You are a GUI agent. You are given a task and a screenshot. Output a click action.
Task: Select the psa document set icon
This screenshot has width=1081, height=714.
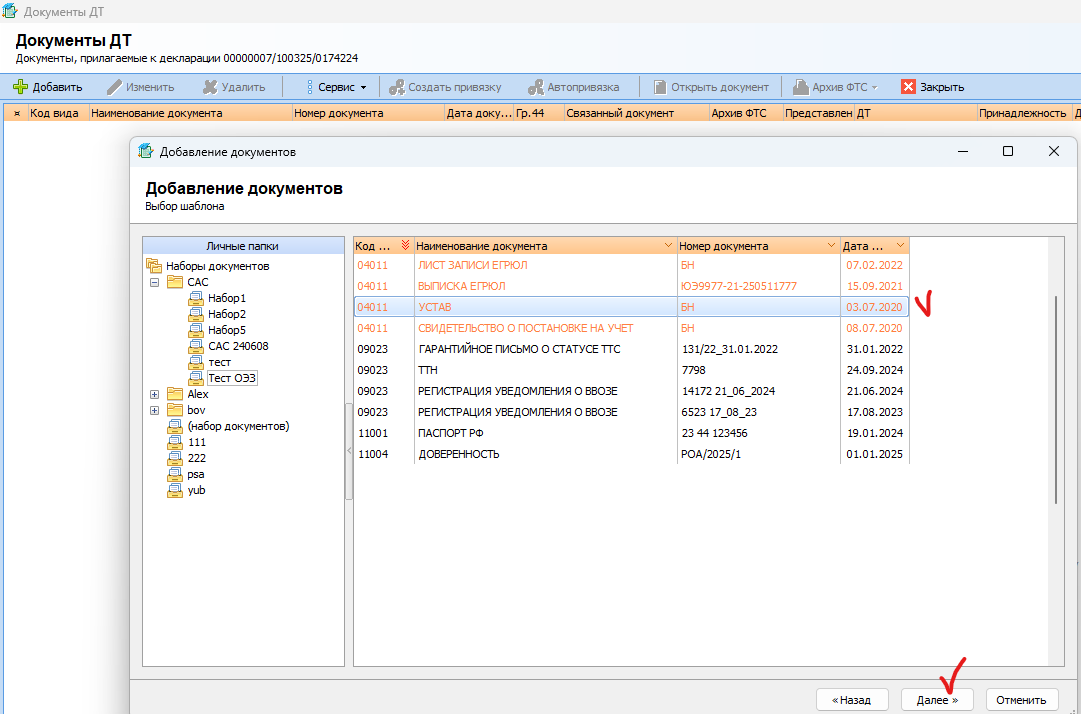click(176, 474)
